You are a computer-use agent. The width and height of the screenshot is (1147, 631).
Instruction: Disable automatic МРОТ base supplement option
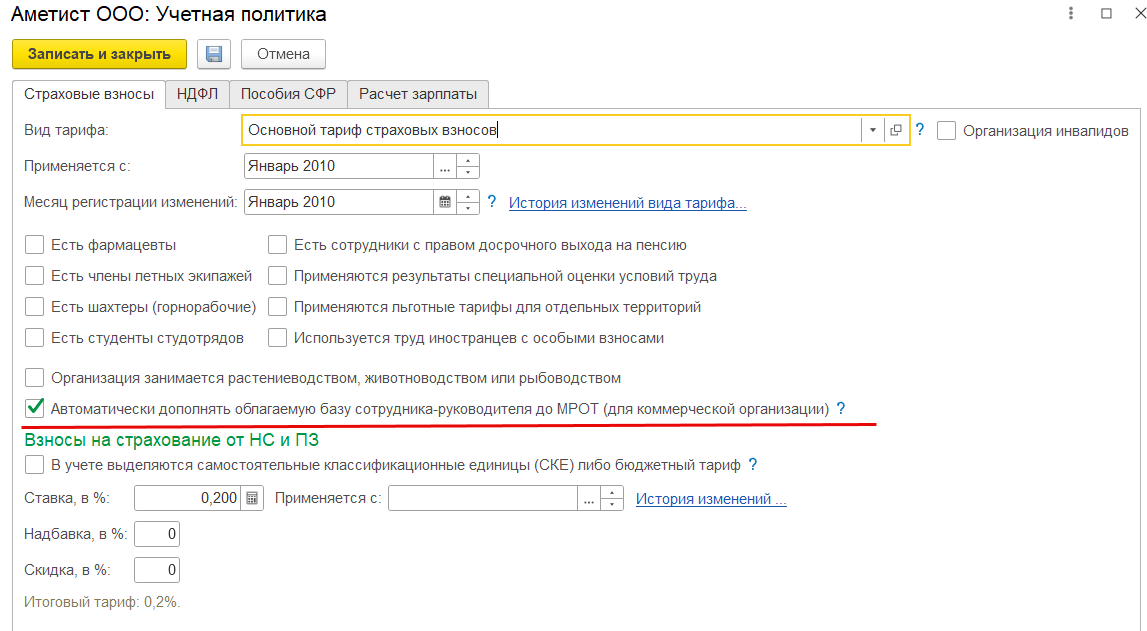34,406
